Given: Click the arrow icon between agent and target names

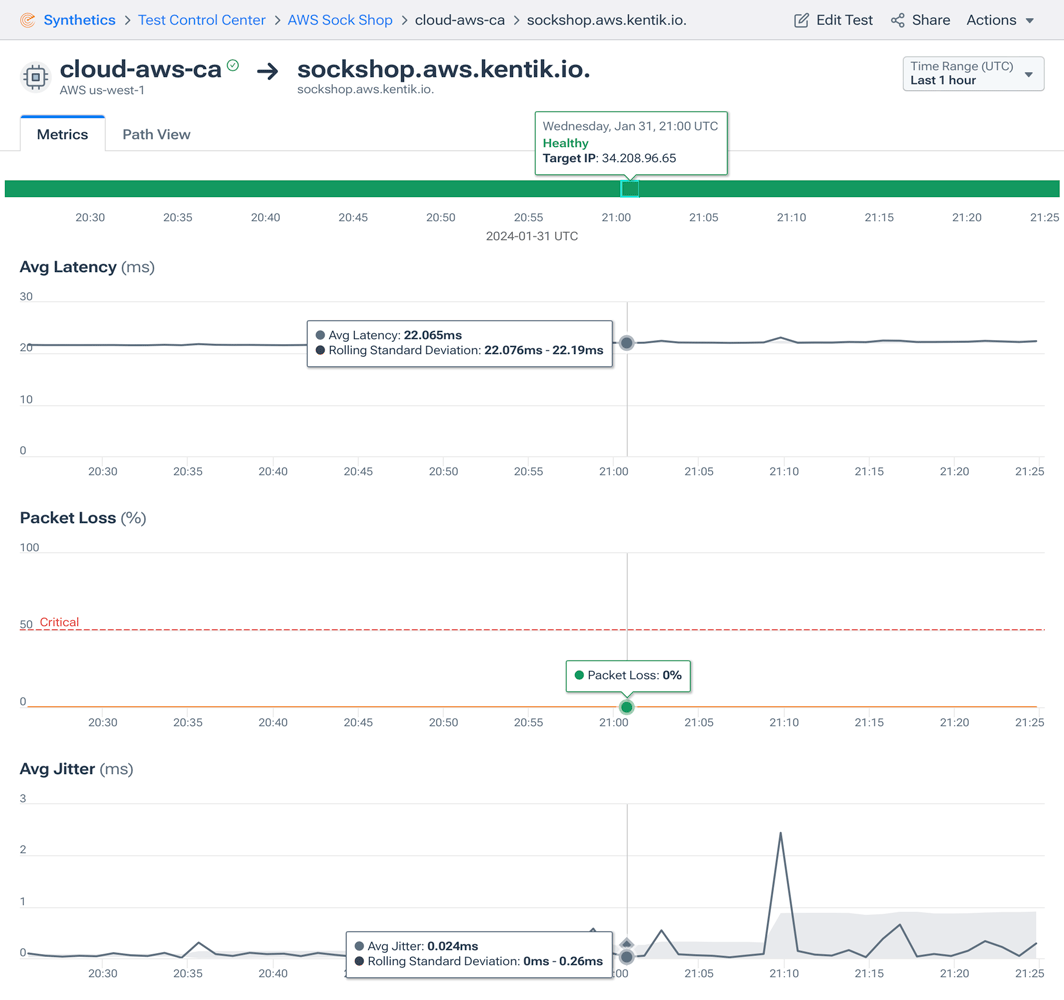Looking at the screenshot, I should [x=270, y=71].
